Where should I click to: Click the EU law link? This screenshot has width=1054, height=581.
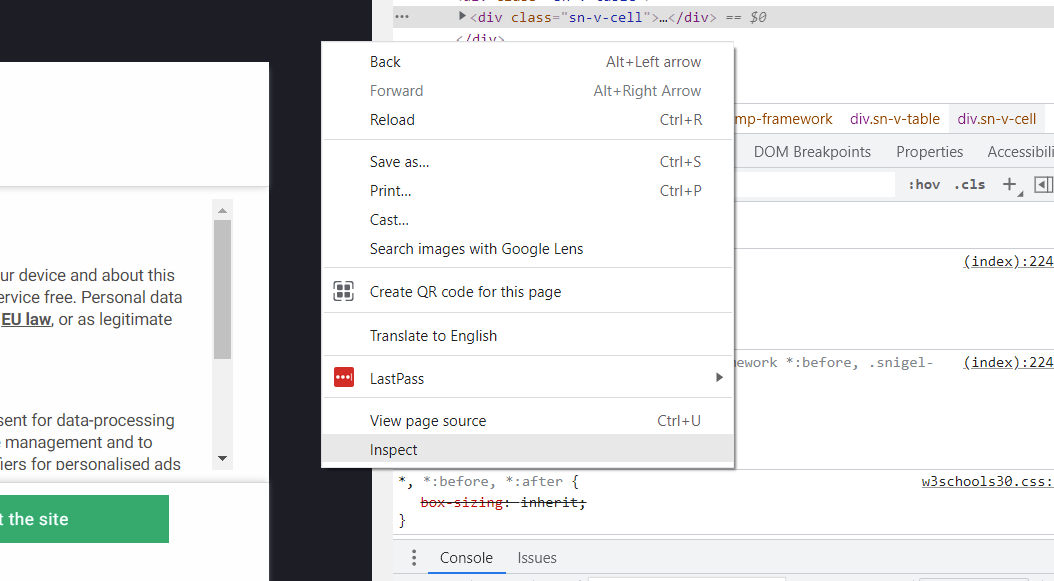tap(26, 320)
